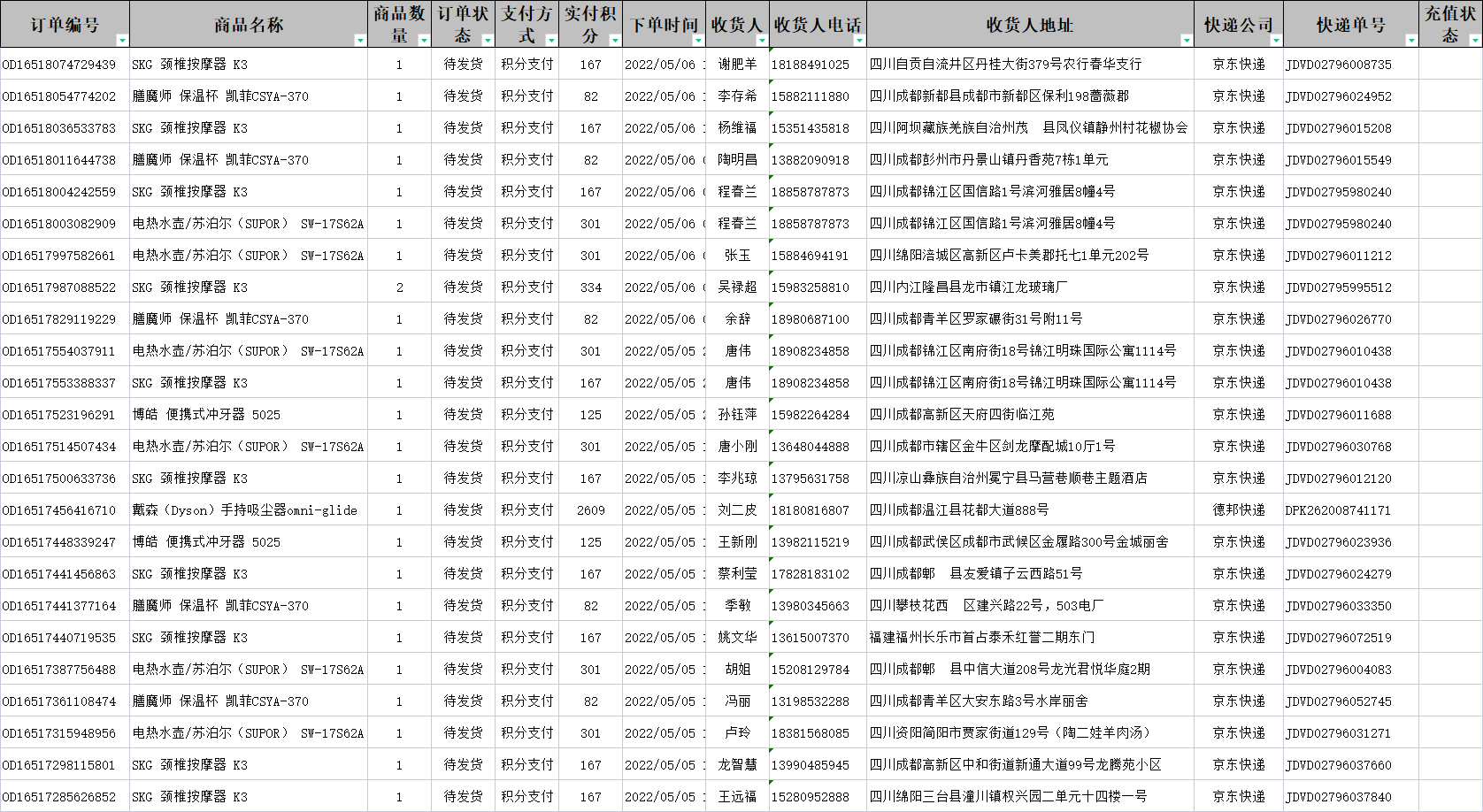The width and height of the screenshot is (1483, 812).
Task: Click address 四川成都温江县花都大道888号
Action: pos(1030,510)
